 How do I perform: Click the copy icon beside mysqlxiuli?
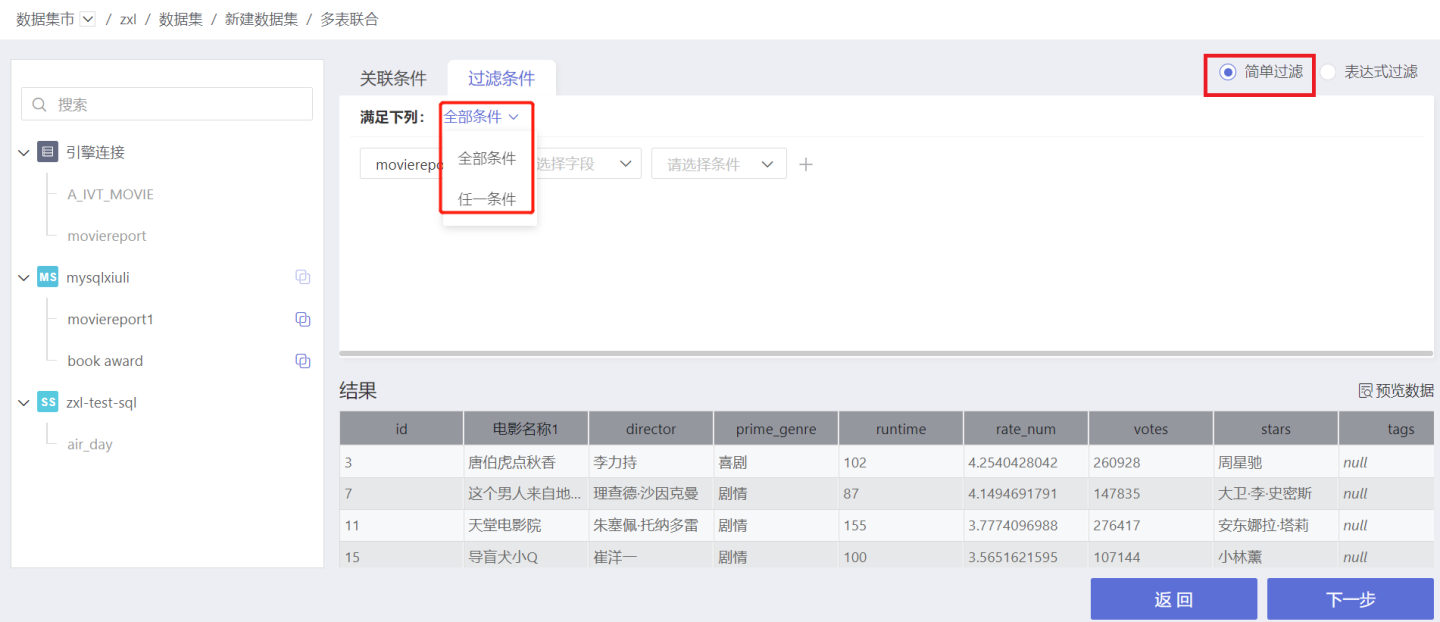[x=302, y=277]
